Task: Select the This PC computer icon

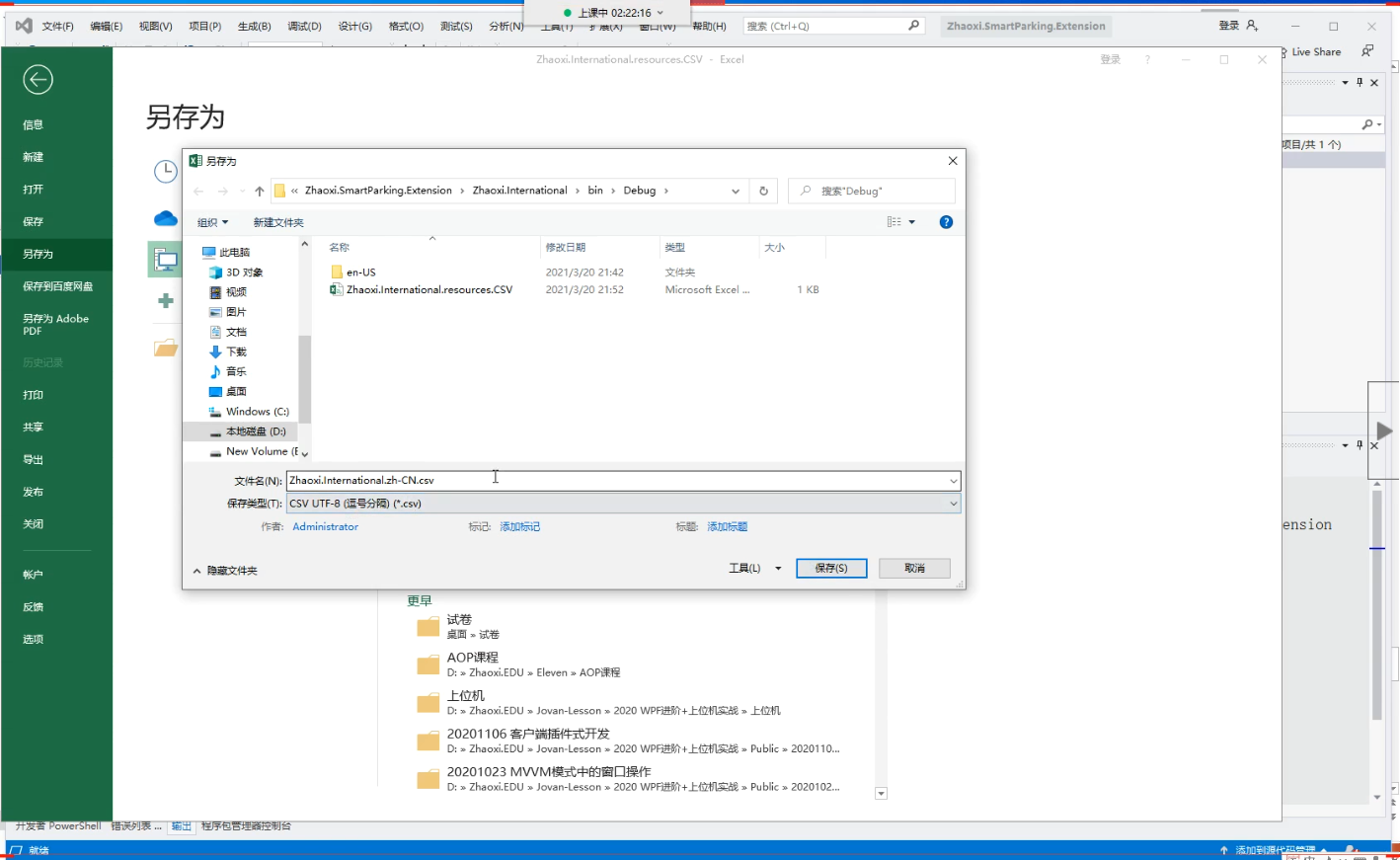Action: pos(165,261)
